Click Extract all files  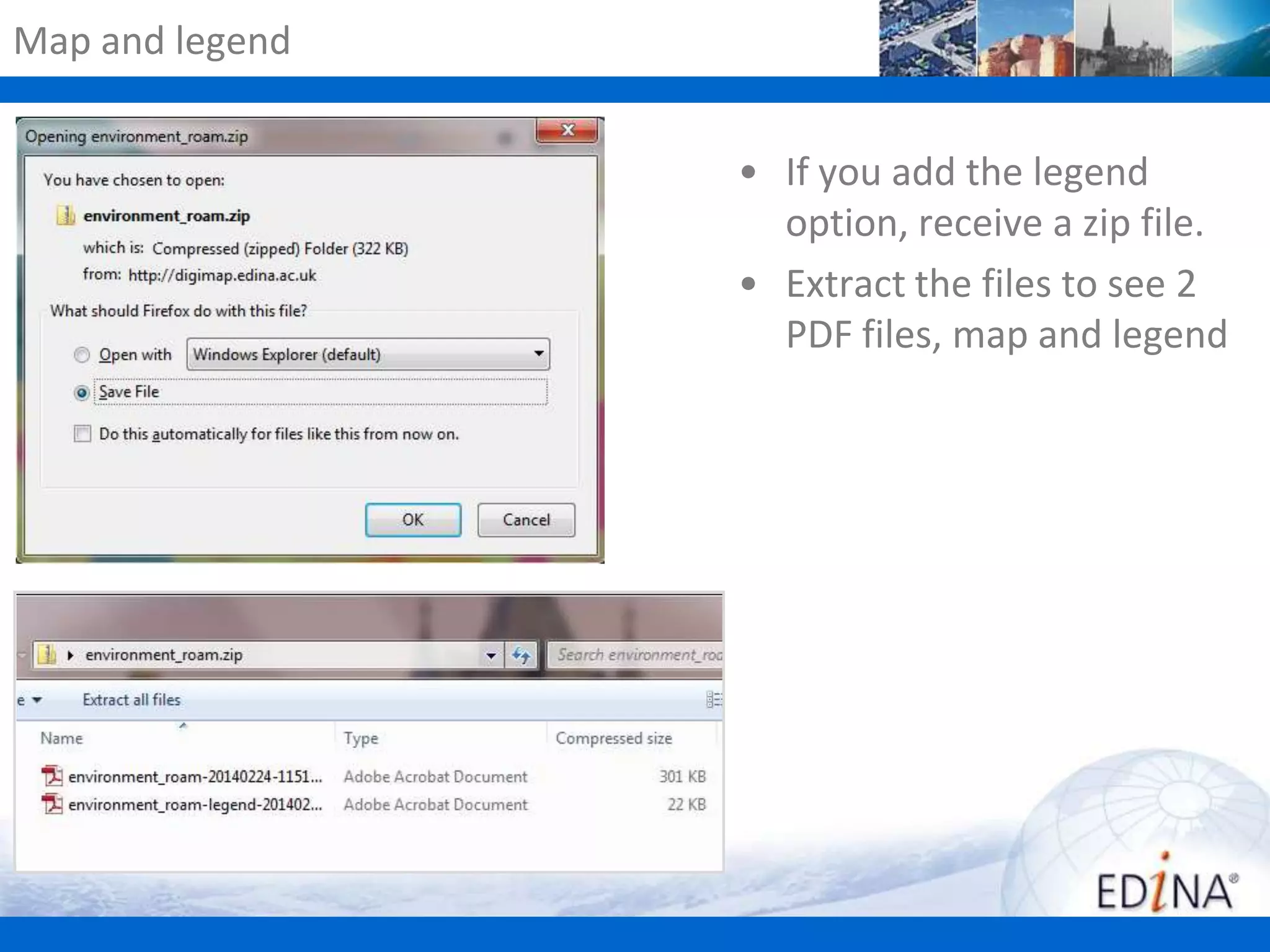(131, 700)
